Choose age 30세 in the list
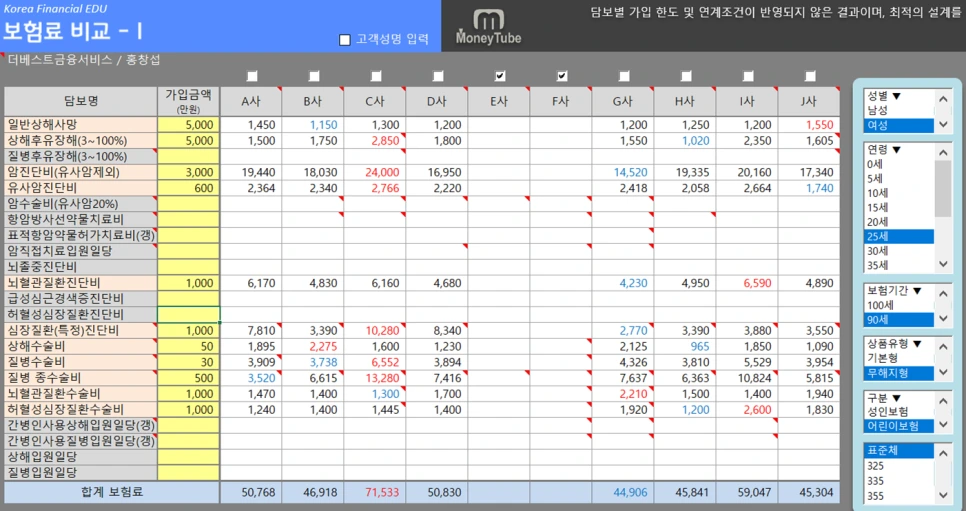The image size is (966, 511). (x=899, y=251)
